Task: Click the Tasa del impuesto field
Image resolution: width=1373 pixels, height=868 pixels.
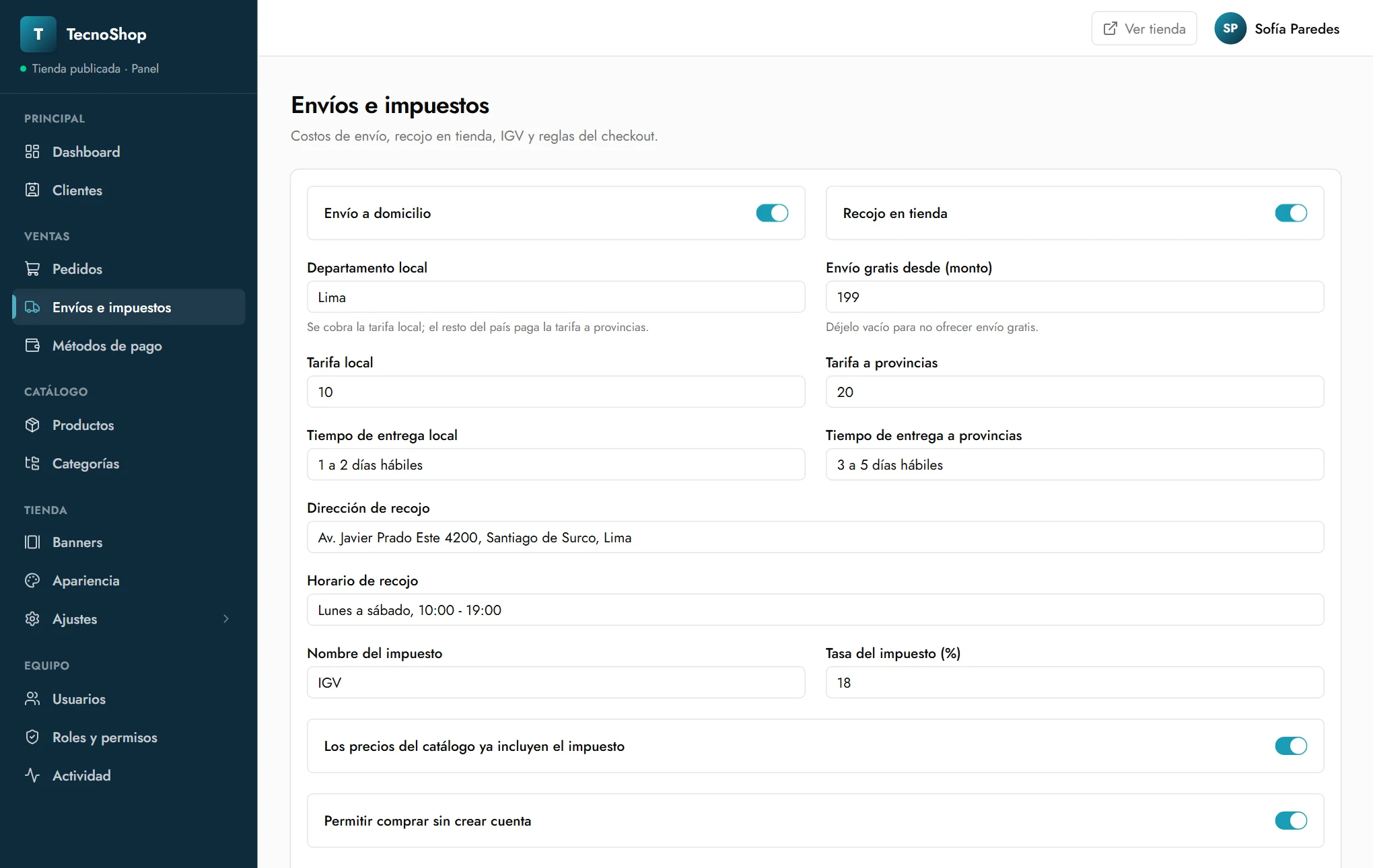Action: pyautogui.click(x=1075, y=682)
